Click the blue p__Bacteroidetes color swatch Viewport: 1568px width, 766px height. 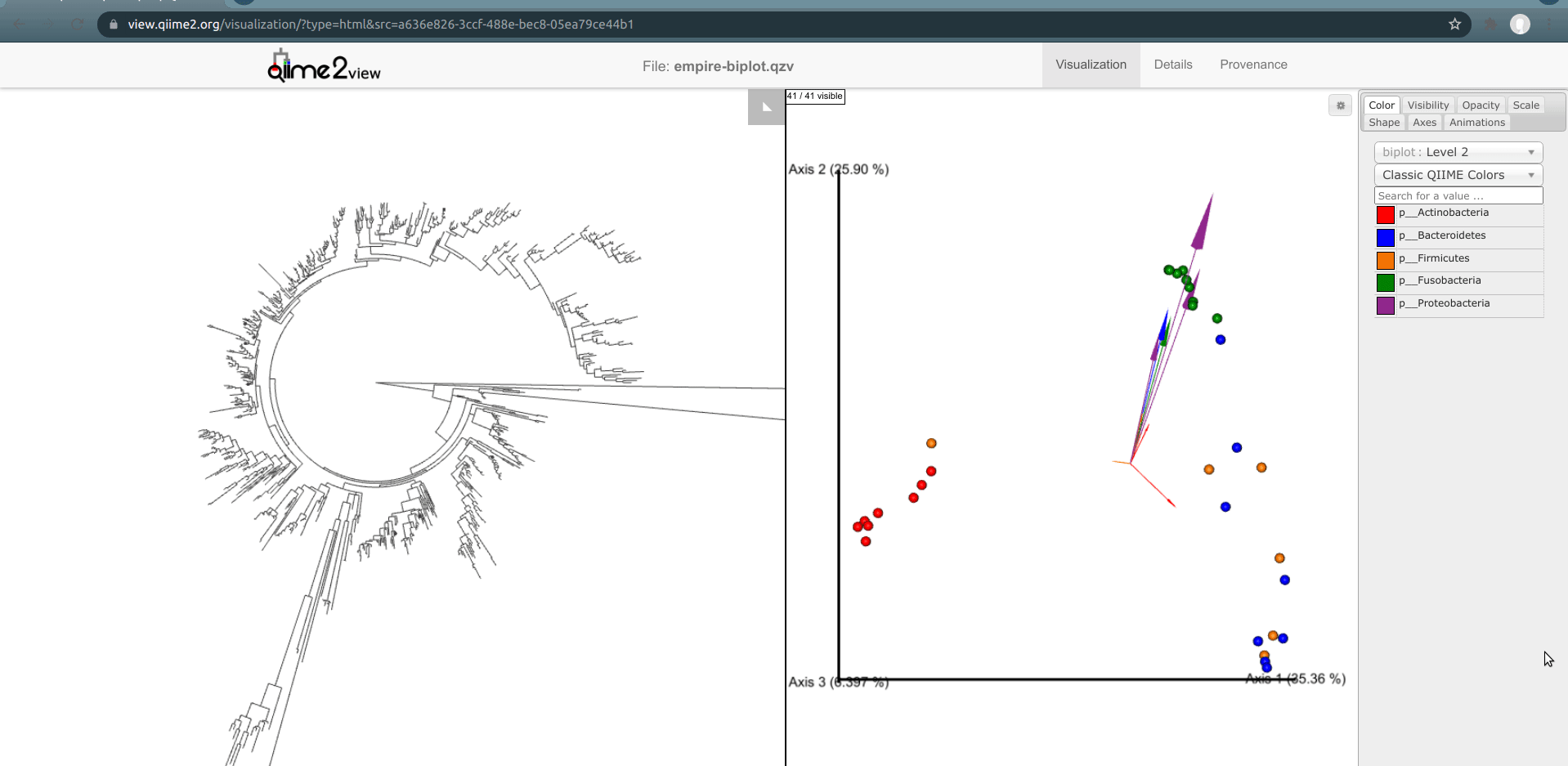pyautogui.click(x=1385, y=238)
